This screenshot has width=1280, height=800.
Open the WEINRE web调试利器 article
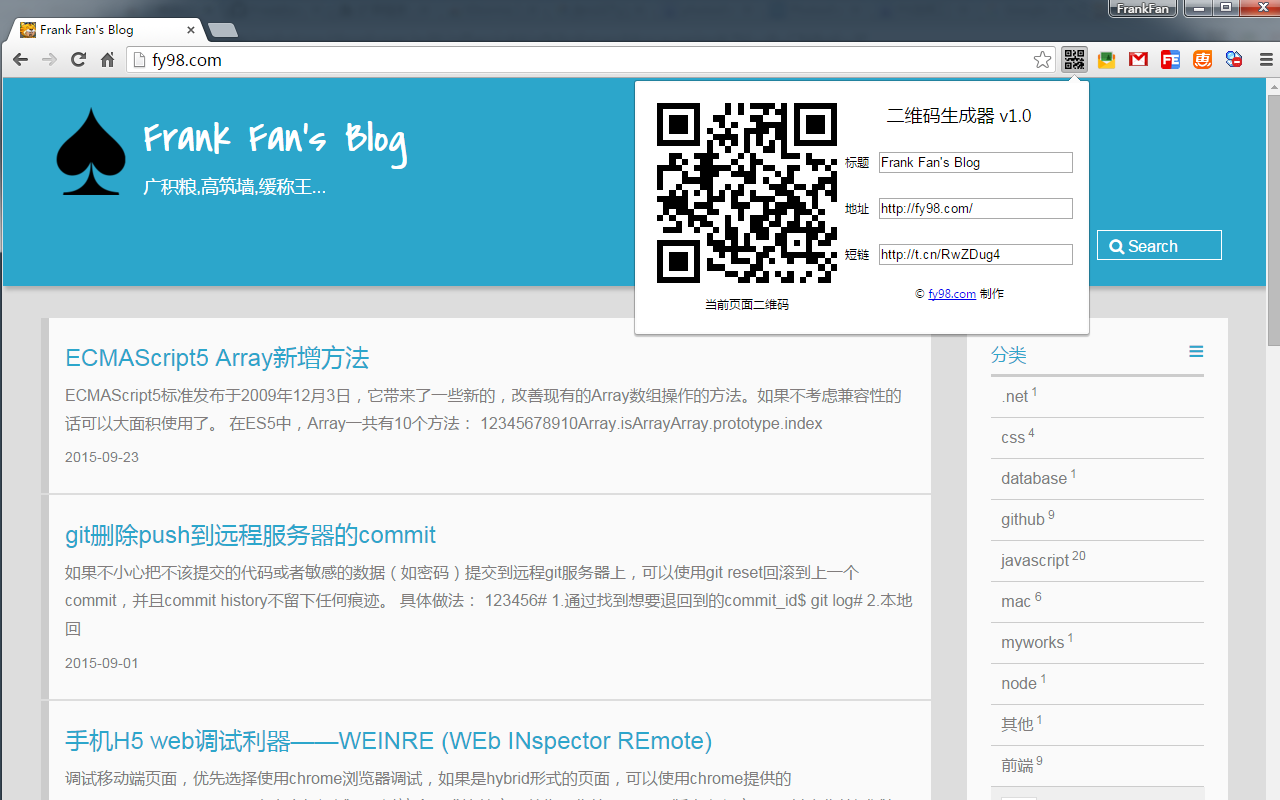tap(388, 740)
